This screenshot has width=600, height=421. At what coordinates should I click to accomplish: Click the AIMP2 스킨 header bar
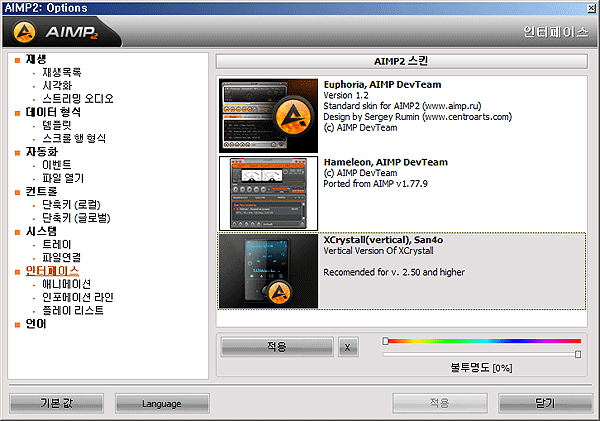pos(401,61)
